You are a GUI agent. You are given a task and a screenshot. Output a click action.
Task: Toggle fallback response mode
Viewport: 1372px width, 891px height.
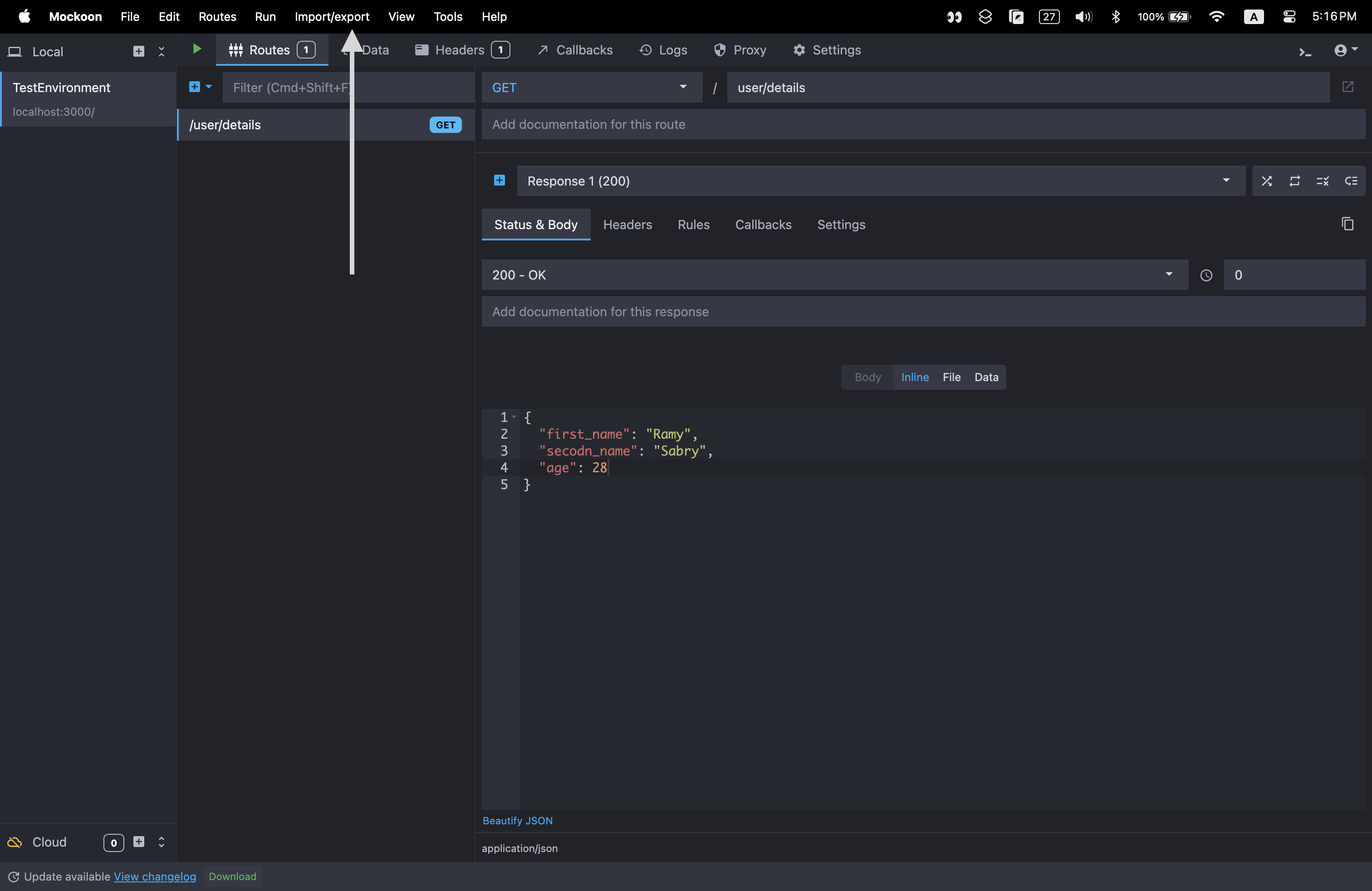click(x=1351, y=181)
